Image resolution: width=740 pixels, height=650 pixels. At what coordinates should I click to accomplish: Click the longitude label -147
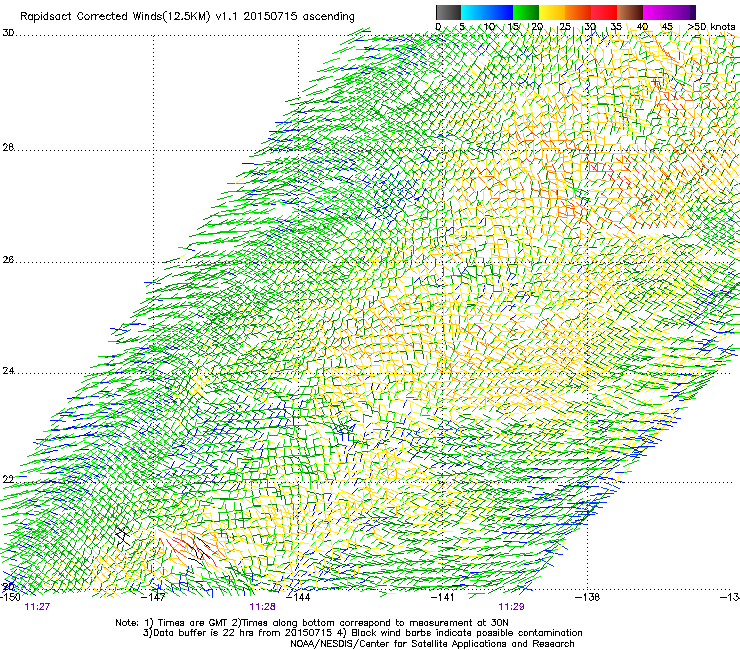coord(153,597)
